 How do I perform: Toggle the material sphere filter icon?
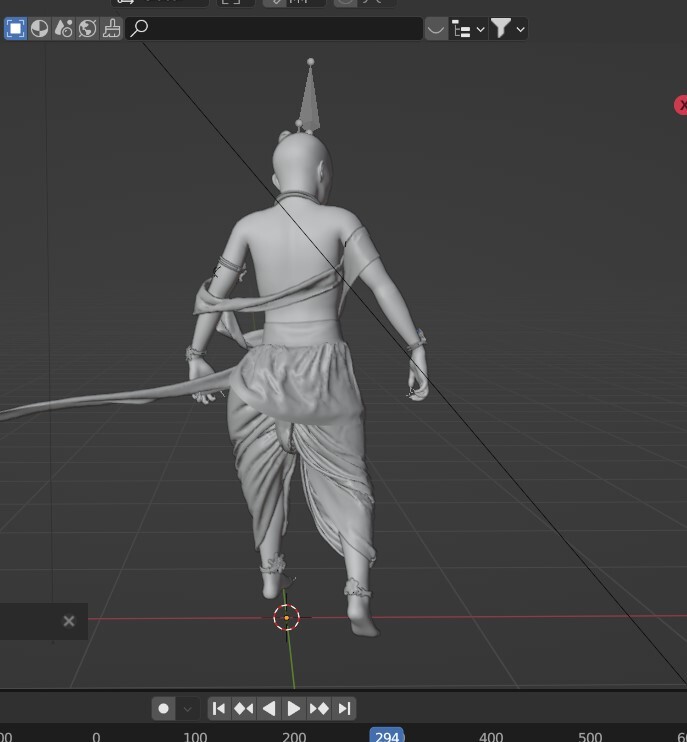pyautogui.click(x=39, y=29)
